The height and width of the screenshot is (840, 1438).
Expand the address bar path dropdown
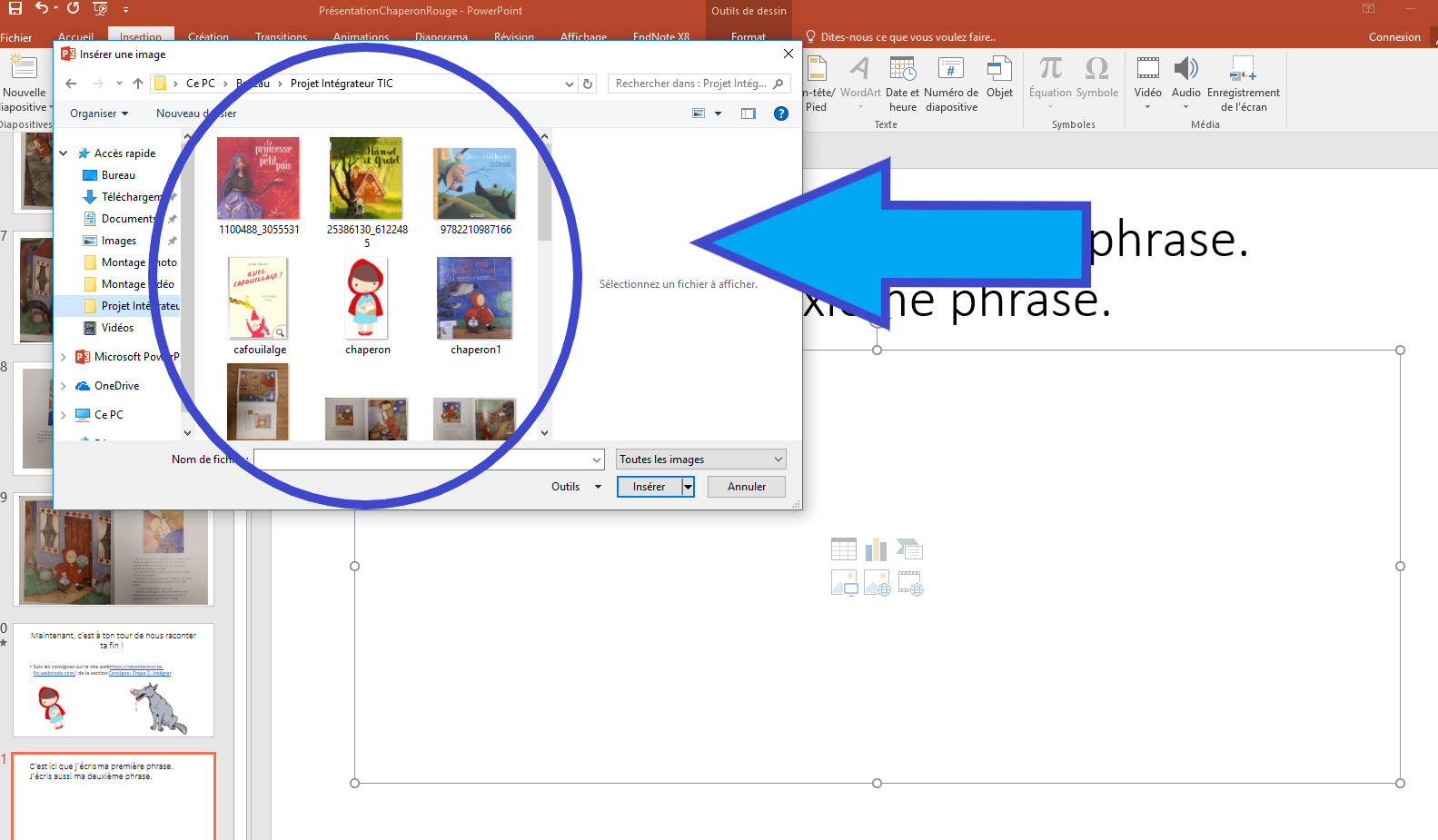click(570, 84)
